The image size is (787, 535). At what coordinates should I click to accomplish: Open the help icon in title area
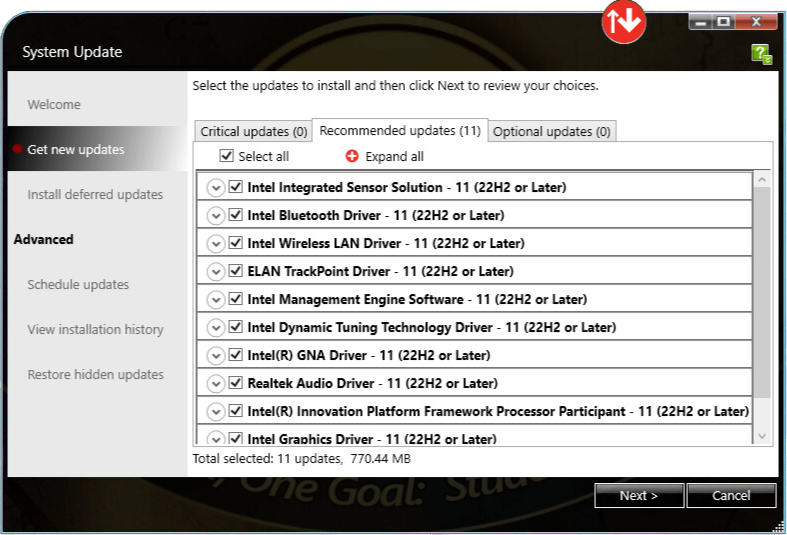761,54
